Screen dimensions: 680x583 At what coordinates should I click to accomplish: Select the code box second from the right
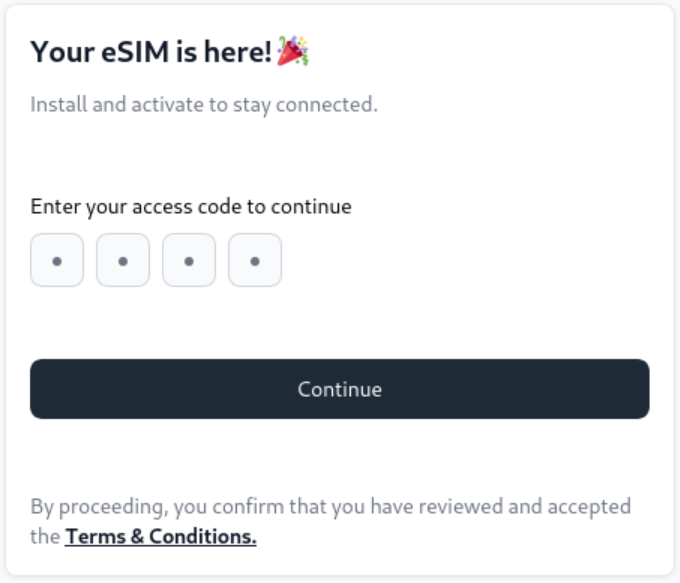(x=189, y=260)
